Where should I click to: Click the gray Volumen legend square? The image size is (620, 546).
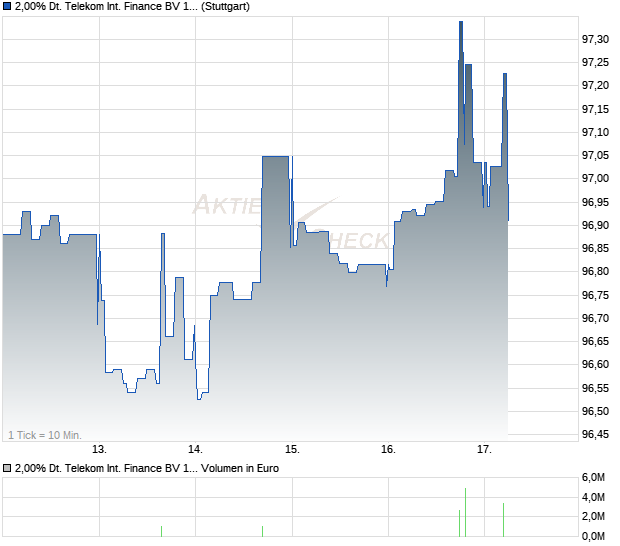[x=7, y=468]
